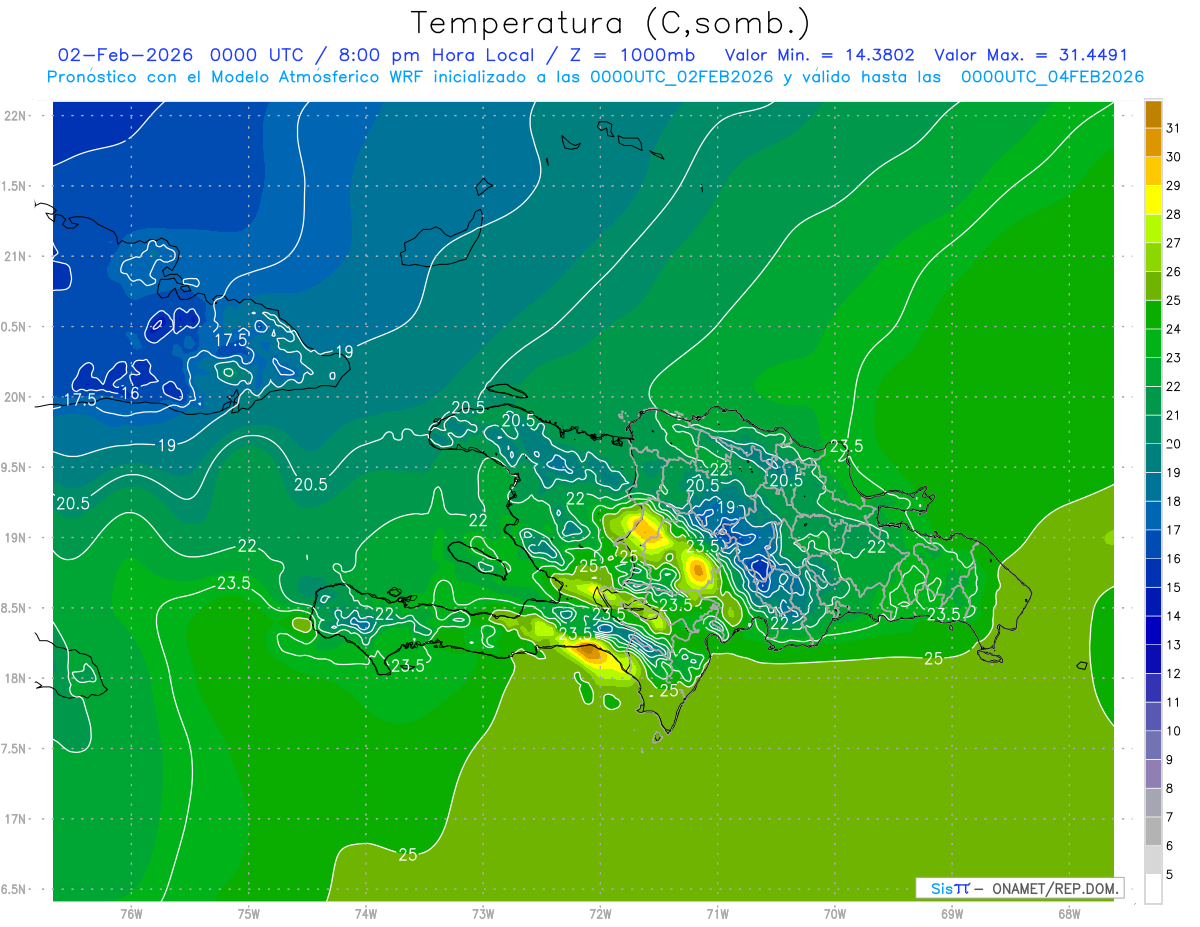Click the "19N" latitude axis label

15,538
